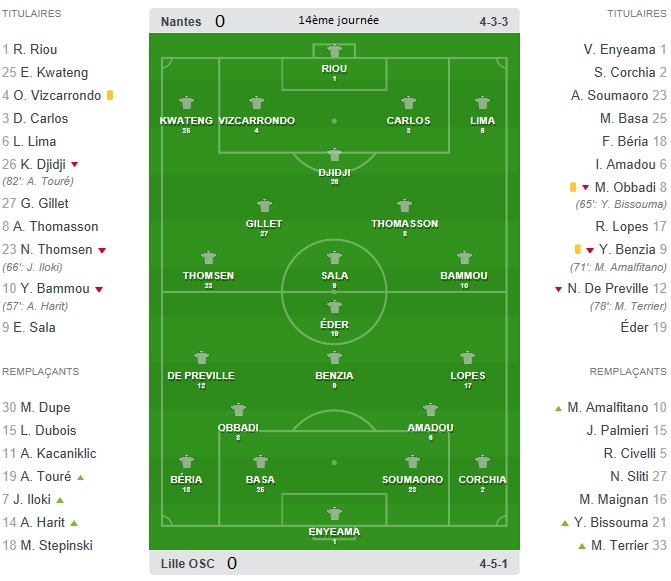Select E. Sala from the Nantes lineup
Viewport: 671px width, 581px height.
click(x=29, y=327)
